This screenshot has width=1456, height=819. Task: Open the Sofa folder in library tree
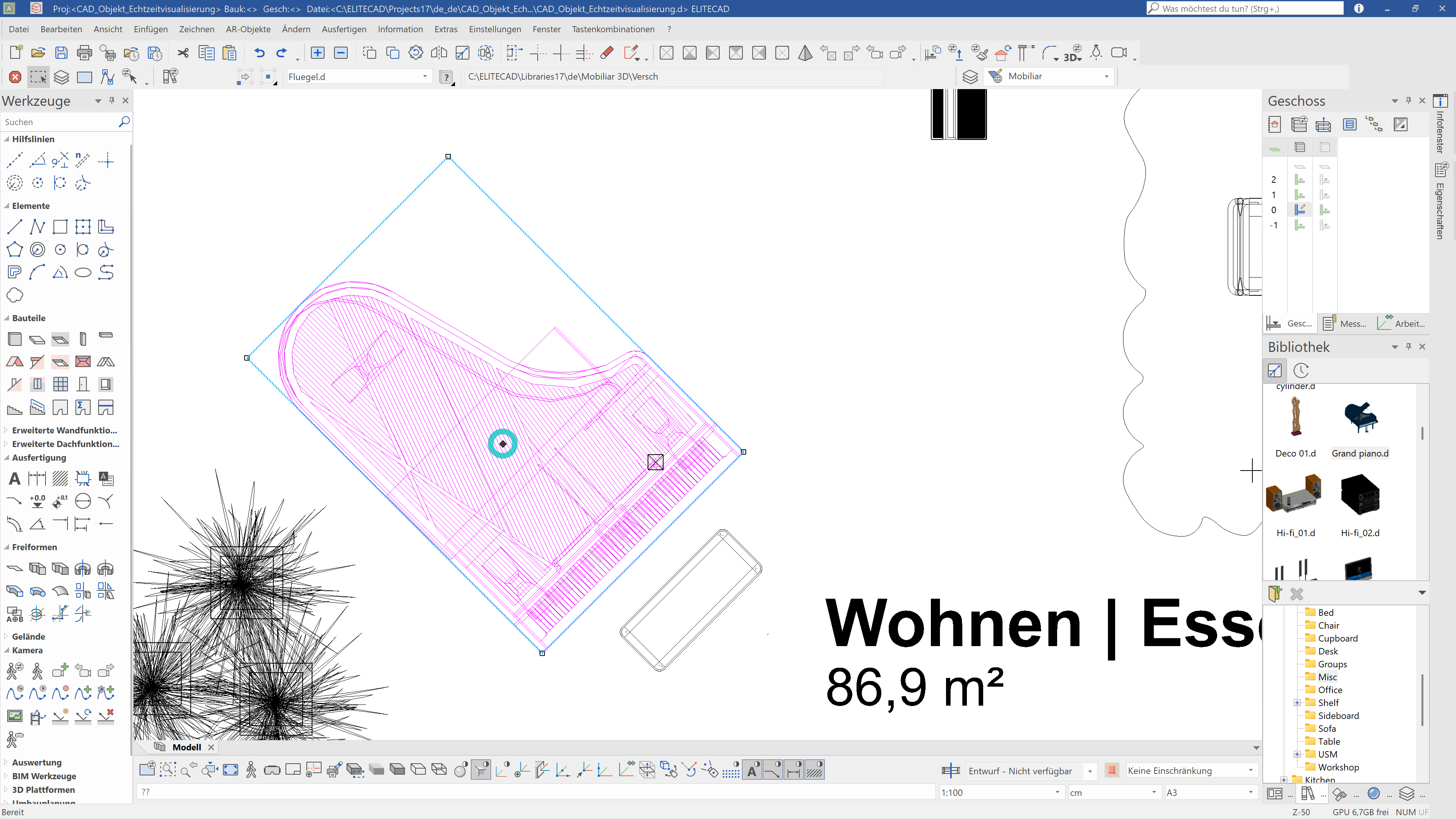click(1327, 728)
